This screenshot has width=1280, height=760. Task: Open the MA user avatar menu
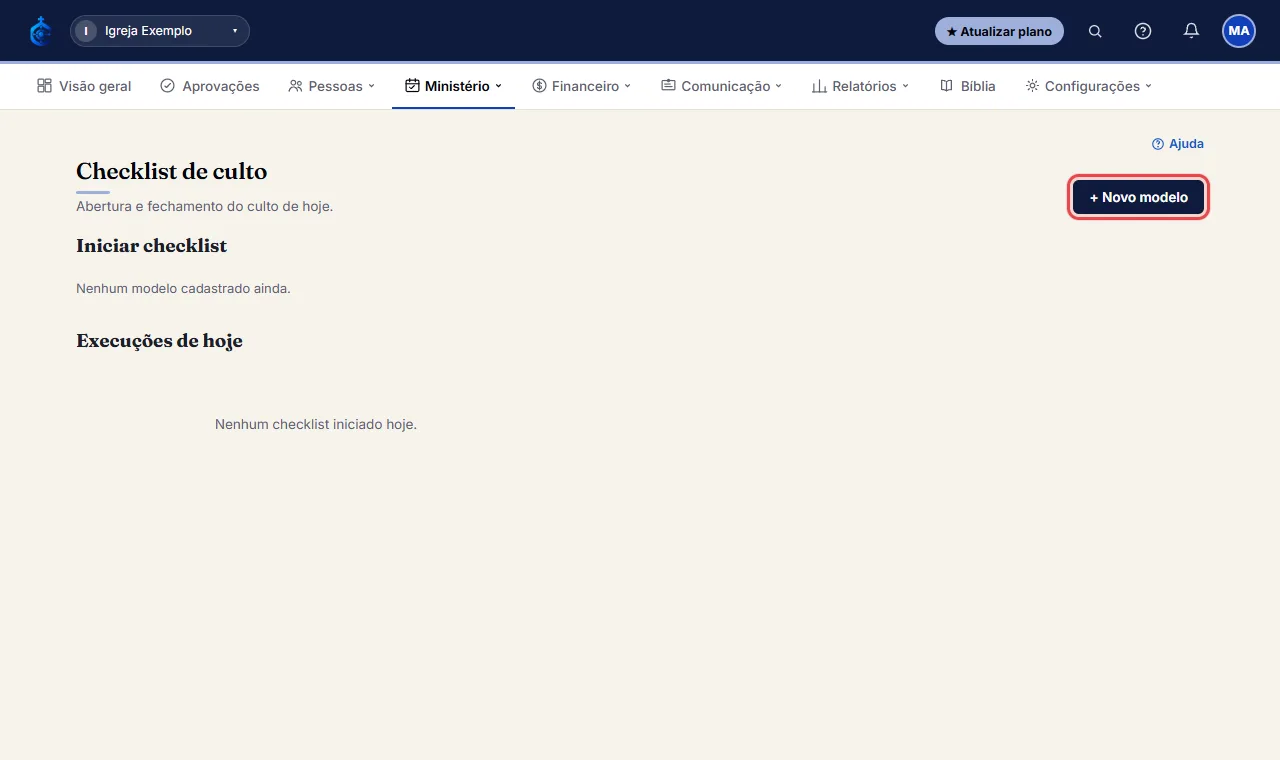pos(1239,31)
